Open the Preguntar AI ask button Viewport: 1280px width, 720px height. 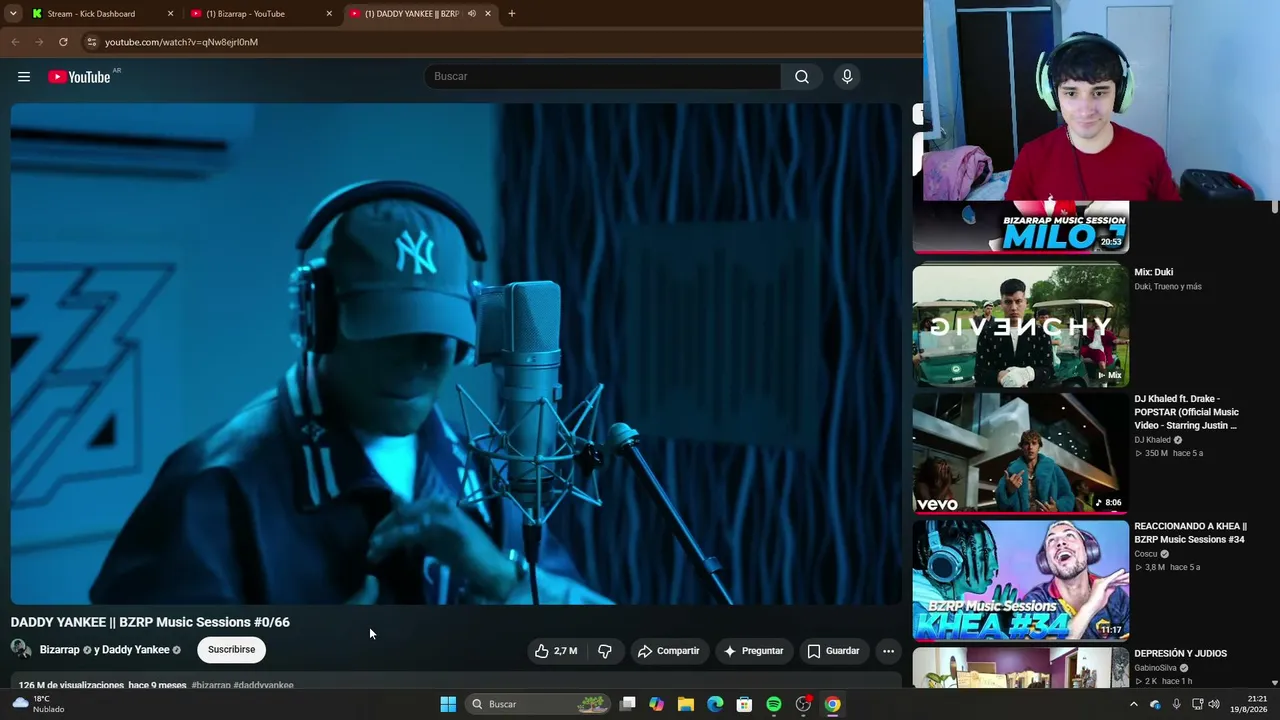[x=753, y=651]
